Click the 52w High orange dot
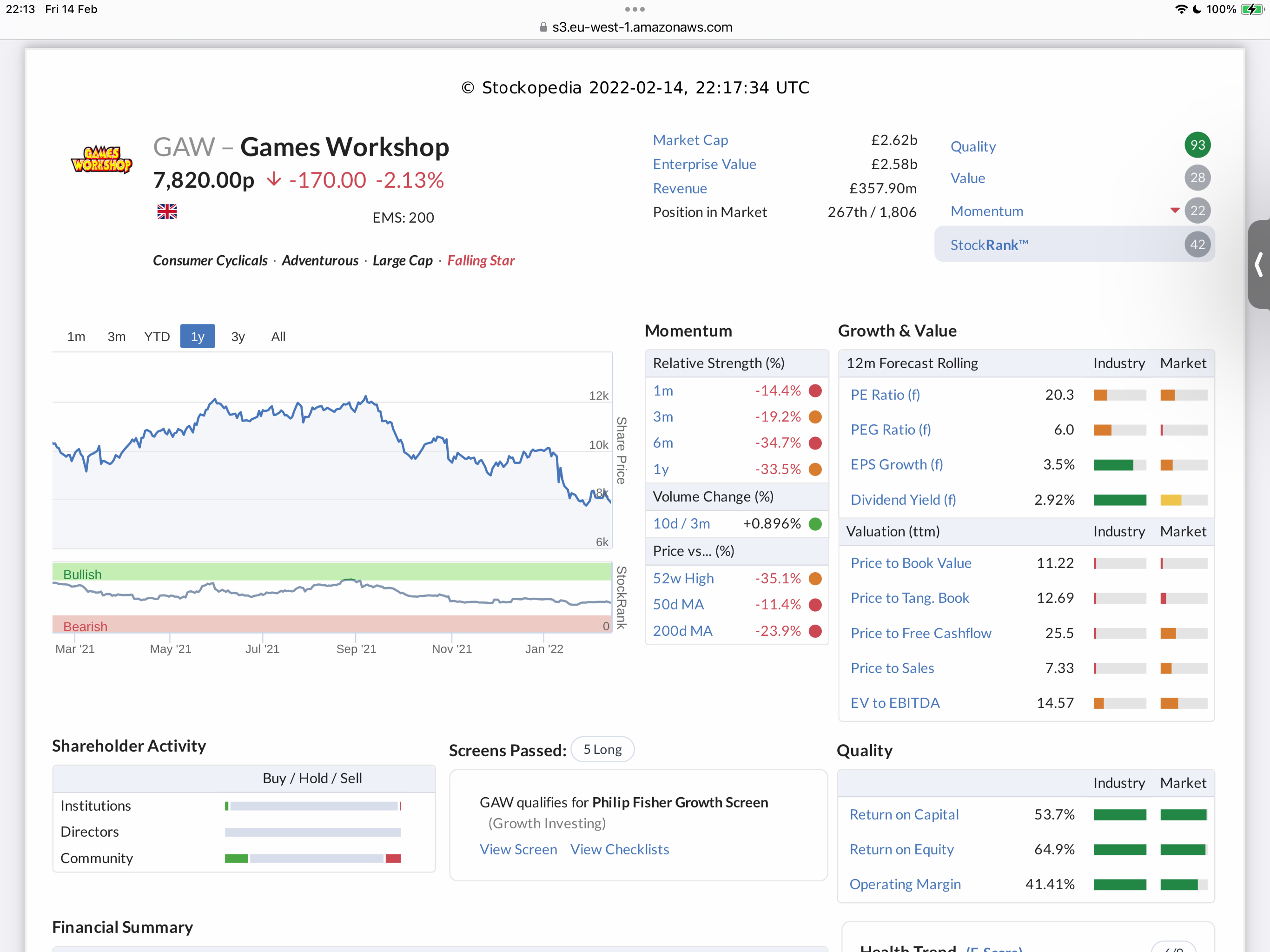This screenshot has height=952, width=1270. [815, 579]
